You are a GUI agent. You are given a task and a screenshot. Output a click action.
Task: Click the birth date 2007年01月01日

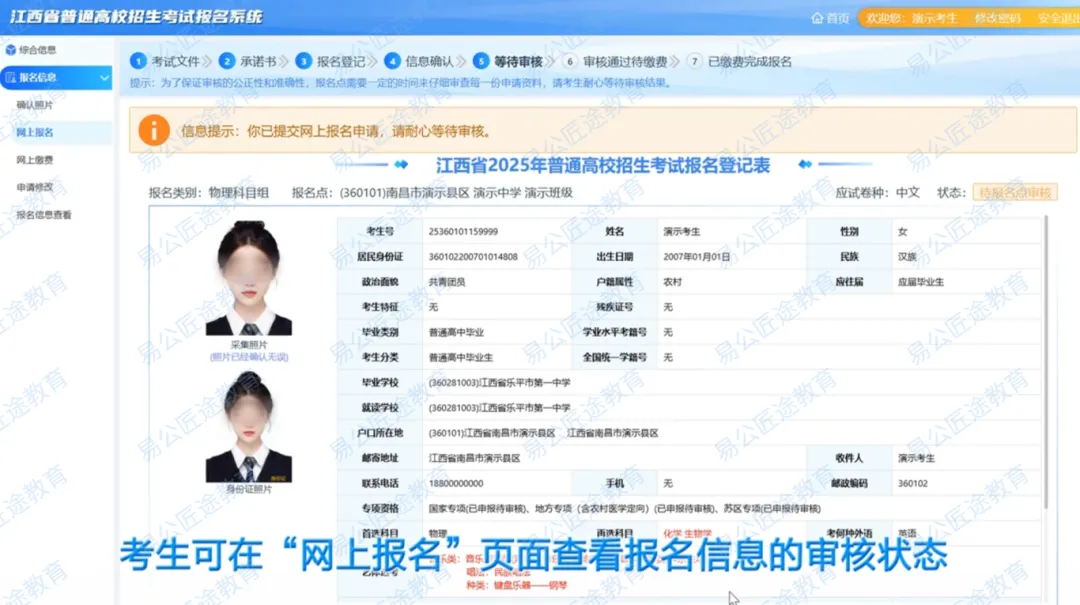pyautogui.click(x=696, y=256)
